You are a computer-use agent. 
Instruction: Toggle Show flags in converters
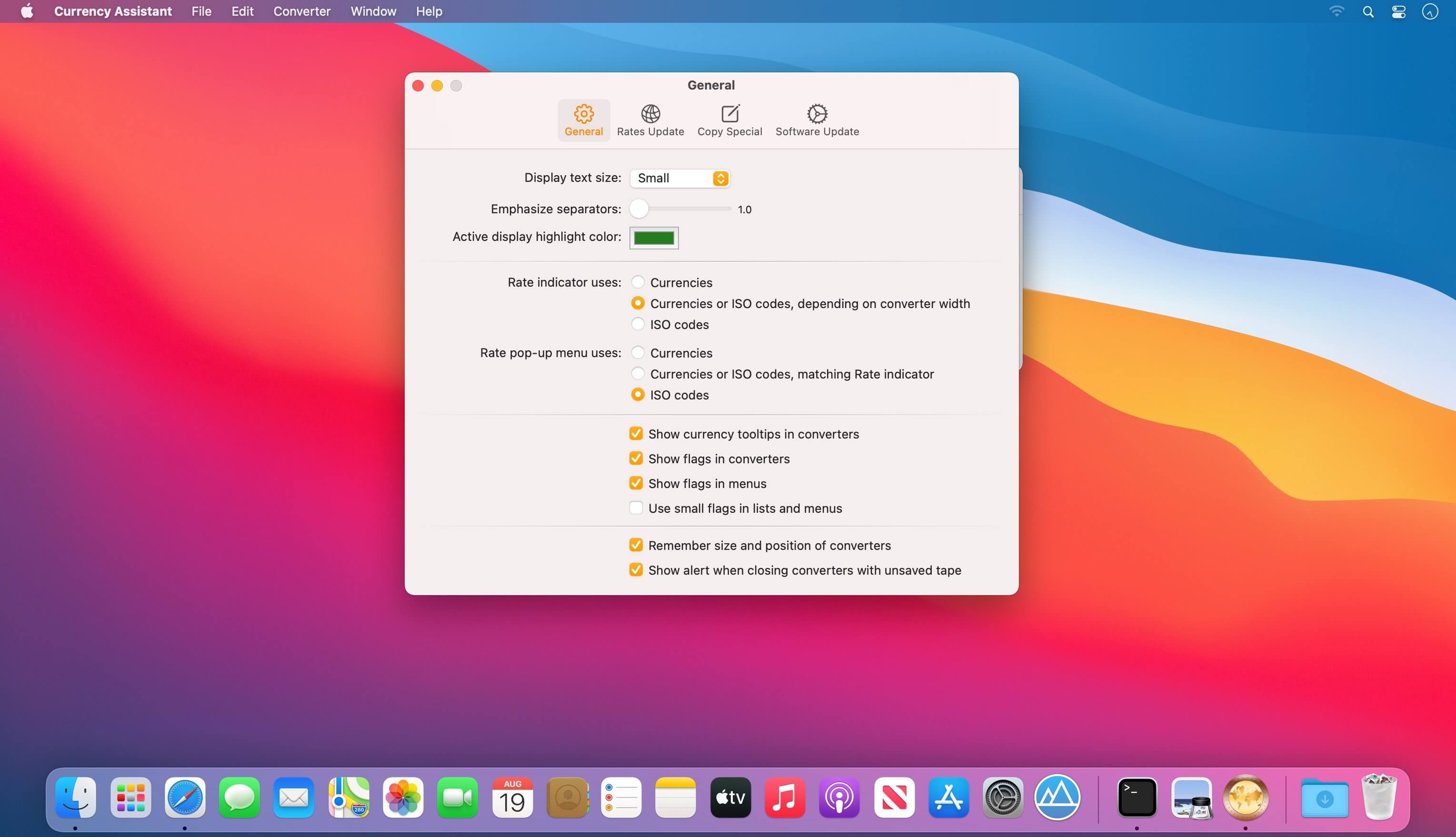pyautogui.click(x=636, y=458)
